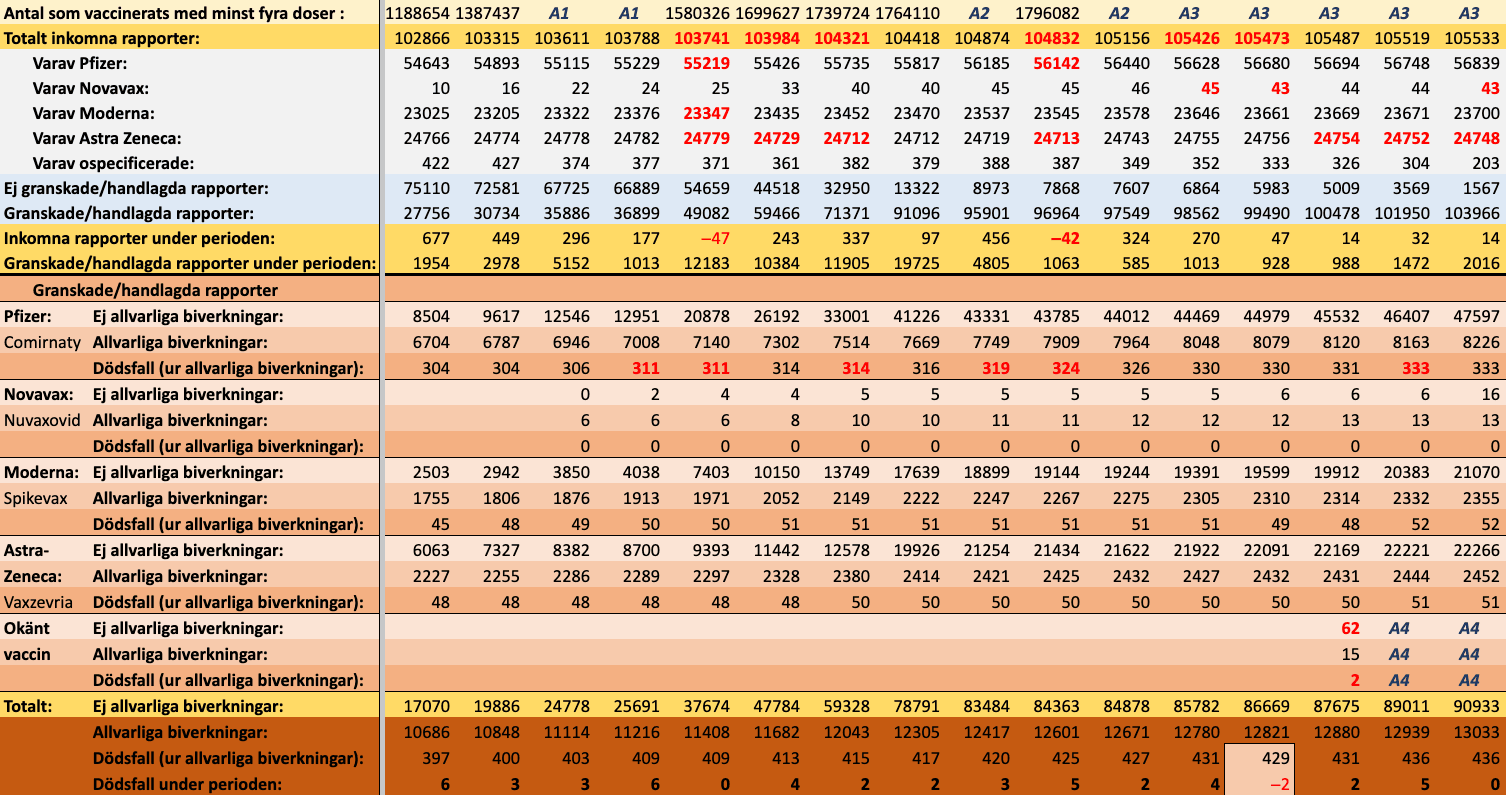Viewport: 1506px width, 795px height.
Task: Select the 'Nuvaxovid' vaccine name cell
Action: [42, 420]
